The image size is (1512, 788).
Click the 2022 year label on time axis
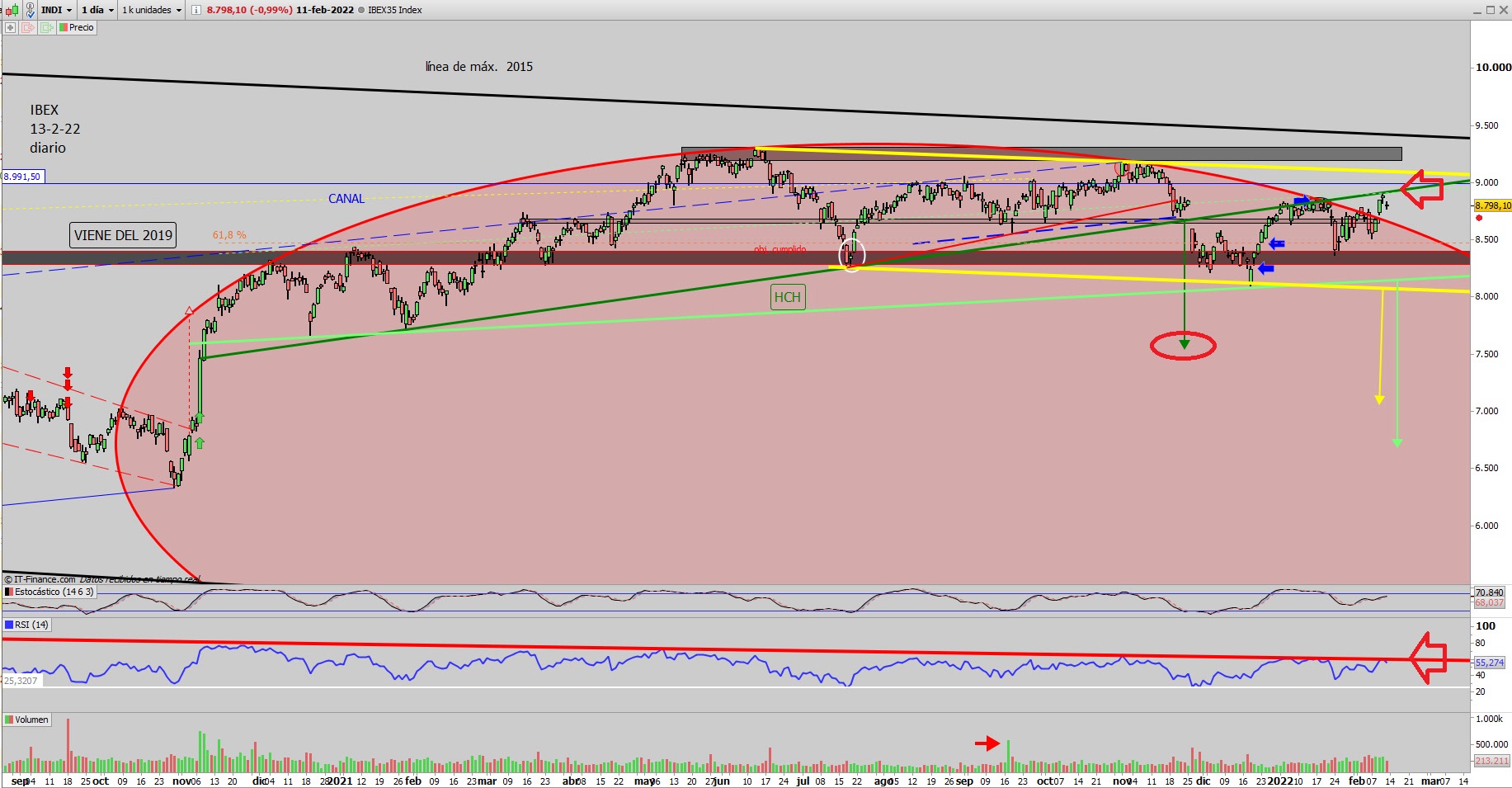coord(1280,781)
